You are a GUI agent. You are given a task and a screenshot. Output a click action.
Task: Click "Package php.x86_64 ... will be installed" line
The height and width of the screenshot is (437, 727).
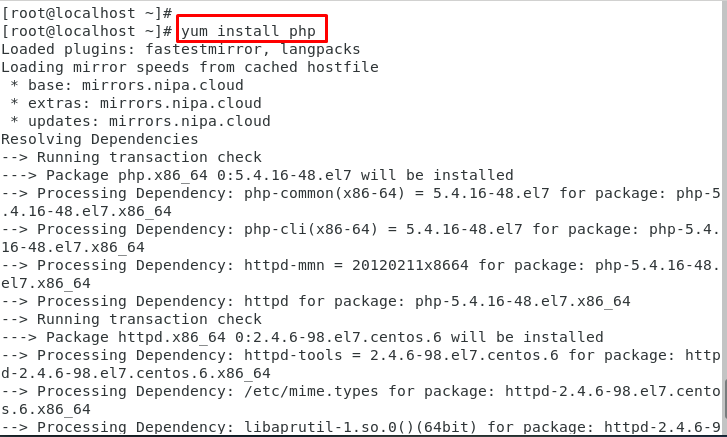257,175
